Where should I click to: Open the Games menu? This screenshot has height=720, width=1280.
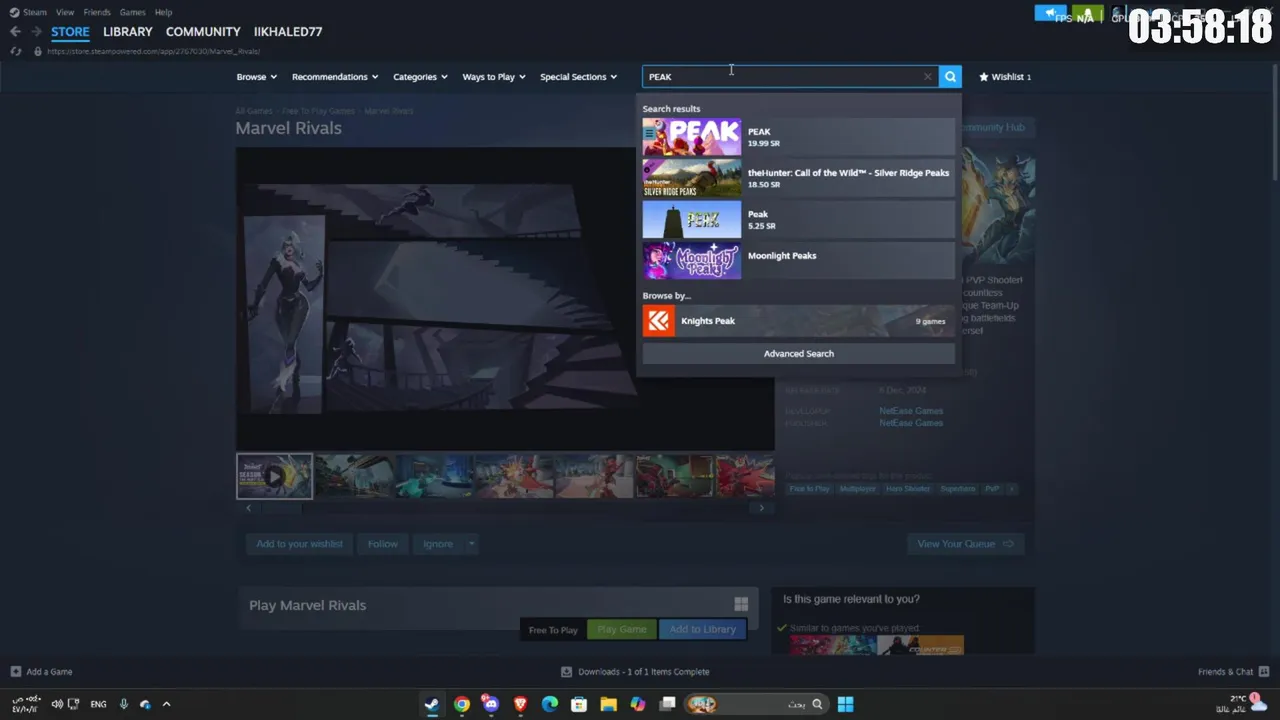pyautogui.click(x=133, y=12)
